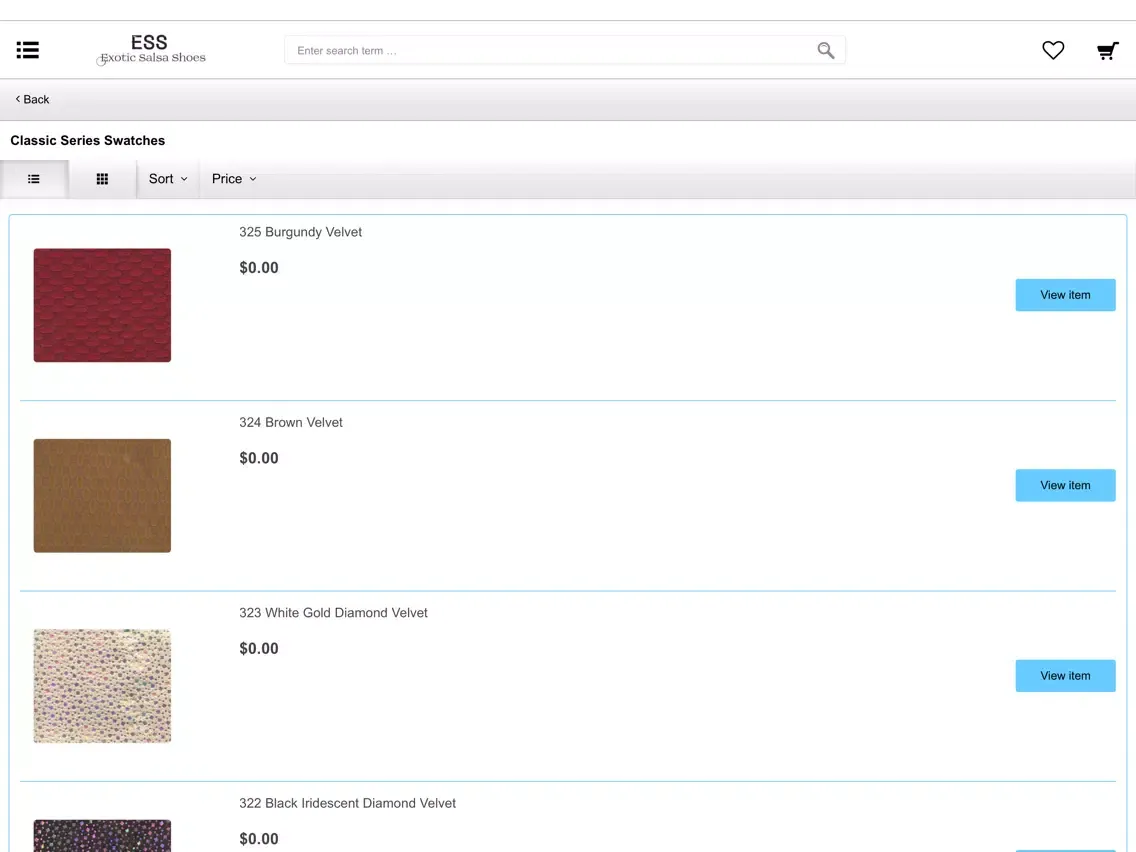Click the $0.00 price of Black Iridescent Diamond Velvet
The image size is (1136, 852).
(259, 839)
